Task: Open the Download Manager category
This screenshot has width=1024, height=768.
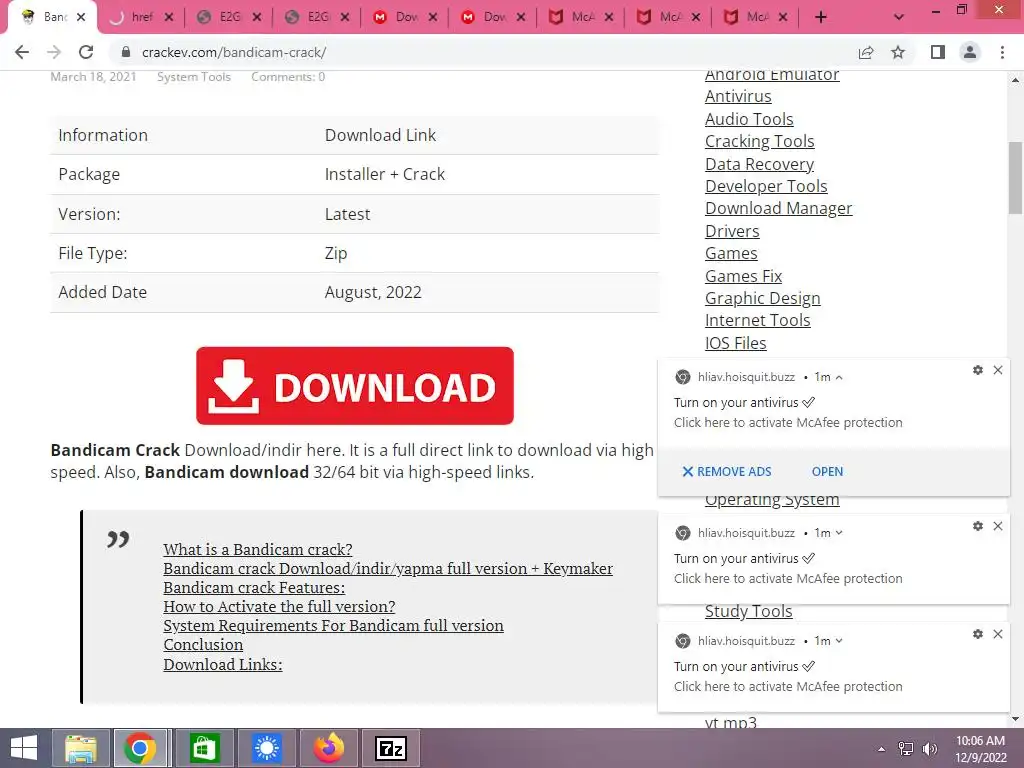Action: [778, 209]
